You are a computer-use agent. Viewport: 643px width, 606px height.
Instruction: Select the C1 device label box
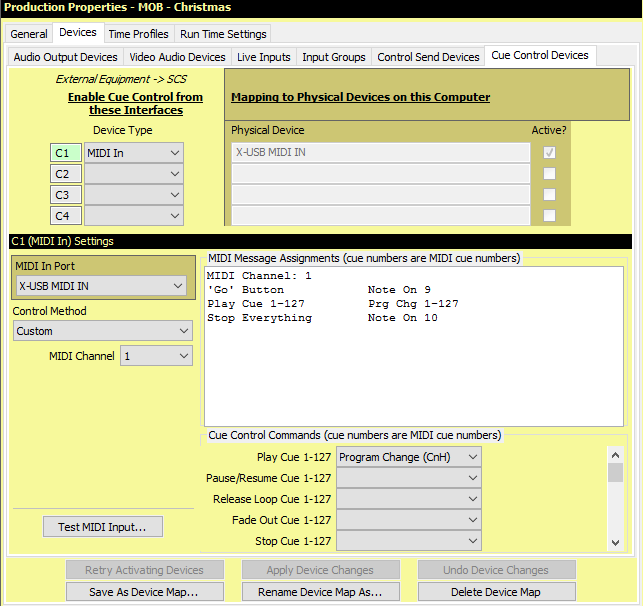[63, 153]
